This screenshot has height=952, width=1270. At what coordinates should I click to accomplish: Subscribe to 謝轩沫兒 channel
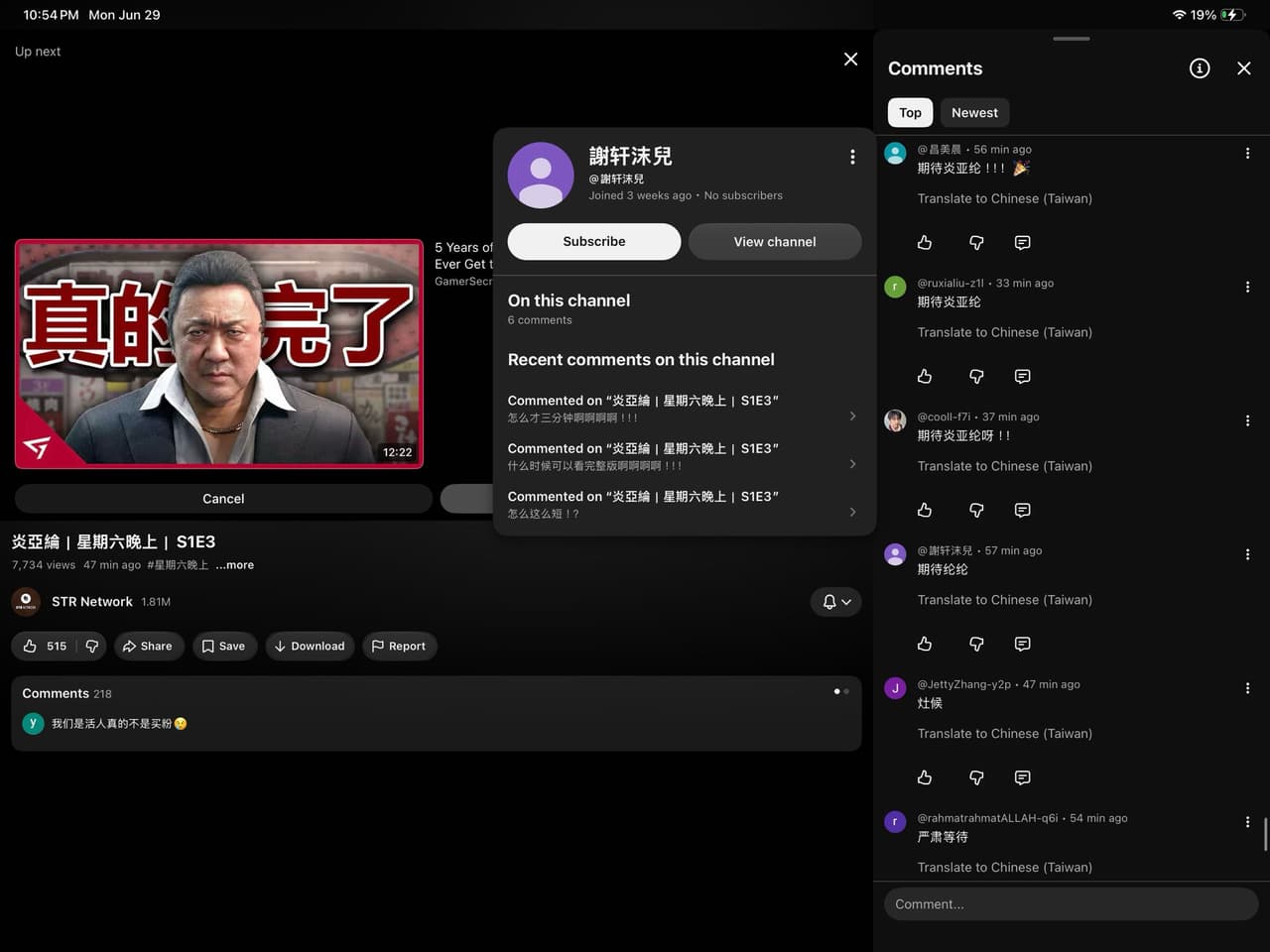pos(594,241)
